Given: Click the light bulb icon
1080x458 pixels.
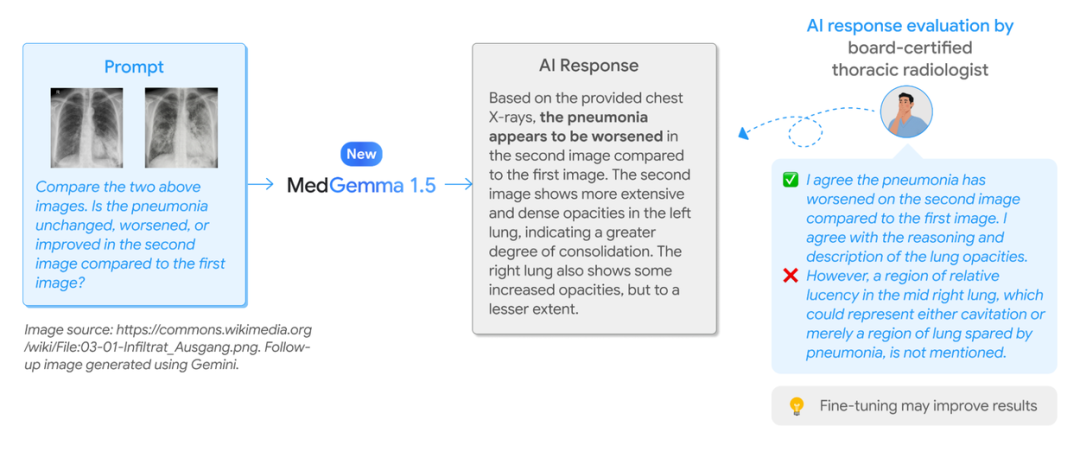Looking at the screenshot, I should (x=796, y=406).
